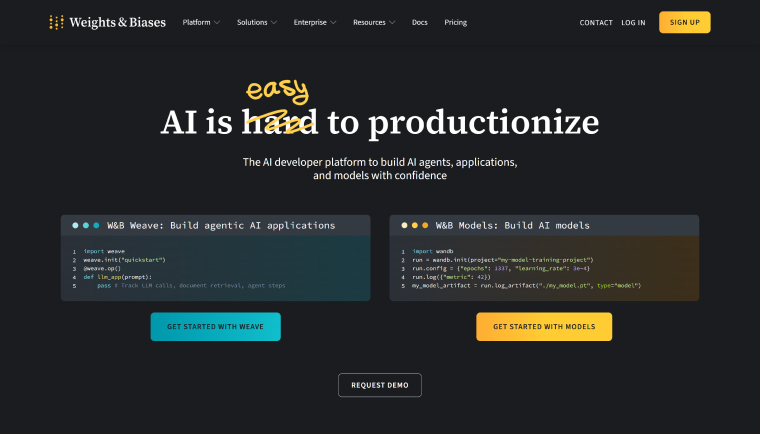Expand the Enterprise navigation menu
Screen dimensions: 760x434
(x=315, y=22)
